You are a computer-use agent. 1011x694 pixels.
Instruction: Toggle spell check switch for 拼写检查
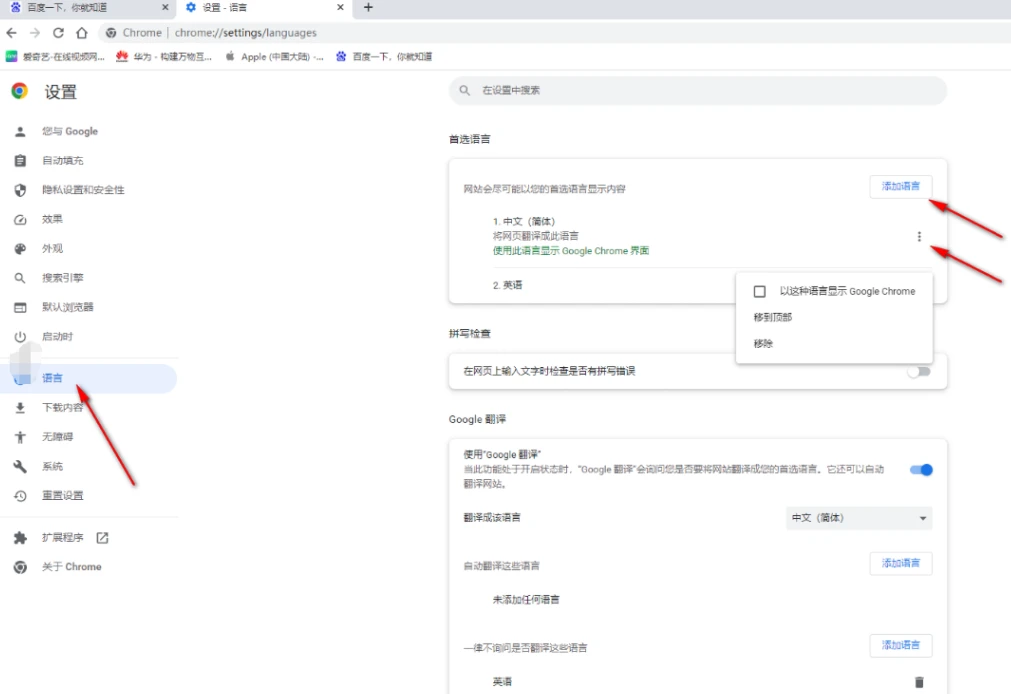[919, 372]
